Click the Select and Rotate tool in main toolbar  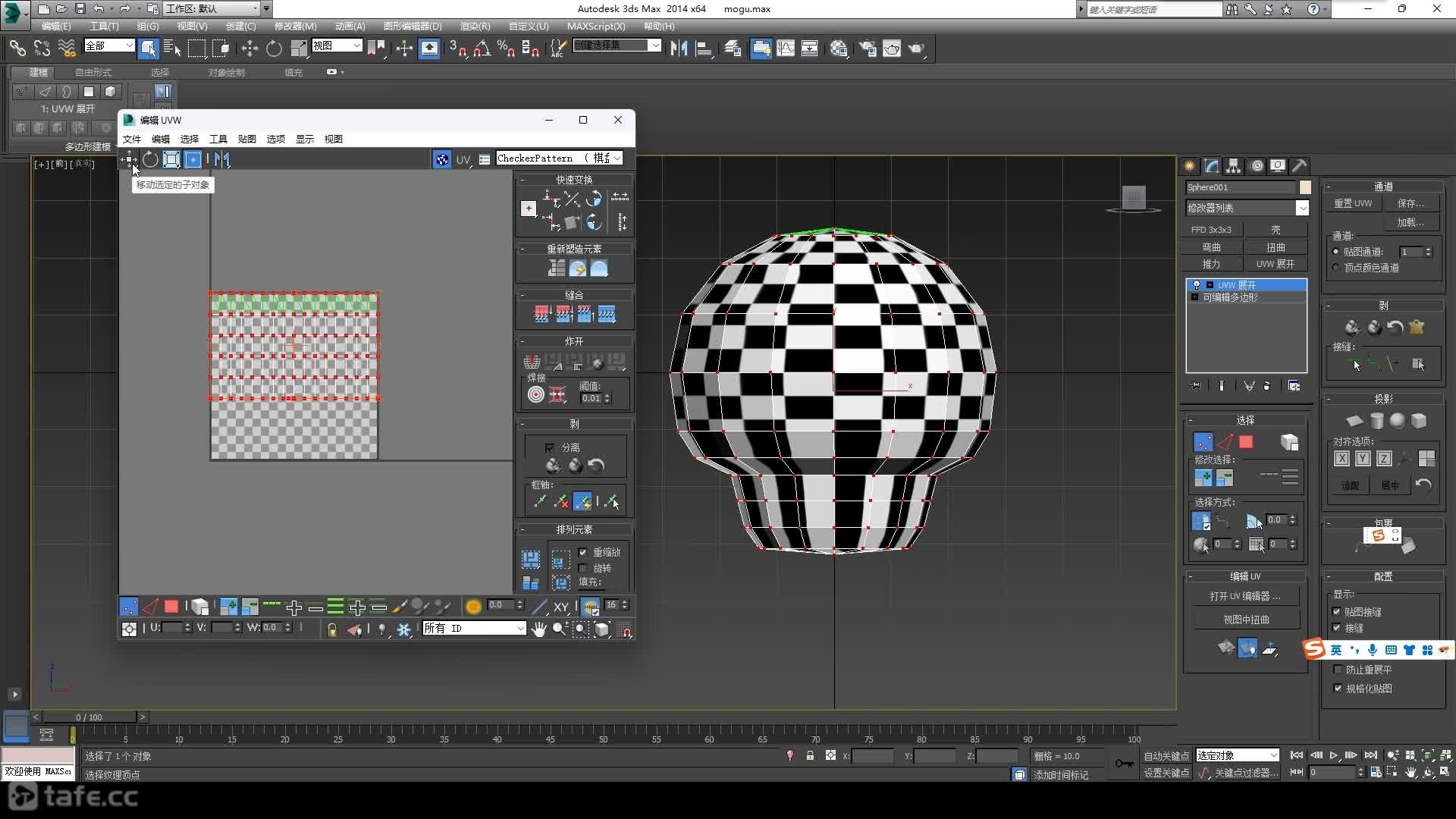274,49
